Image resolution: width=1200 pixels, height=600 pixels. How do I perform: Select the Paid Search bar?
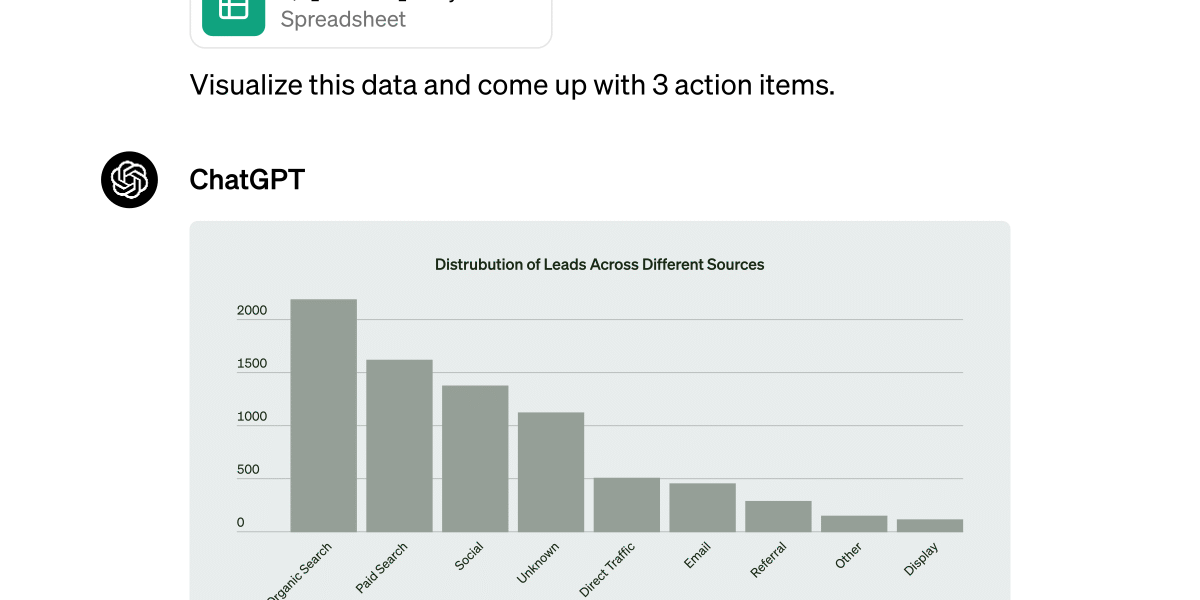399,446
